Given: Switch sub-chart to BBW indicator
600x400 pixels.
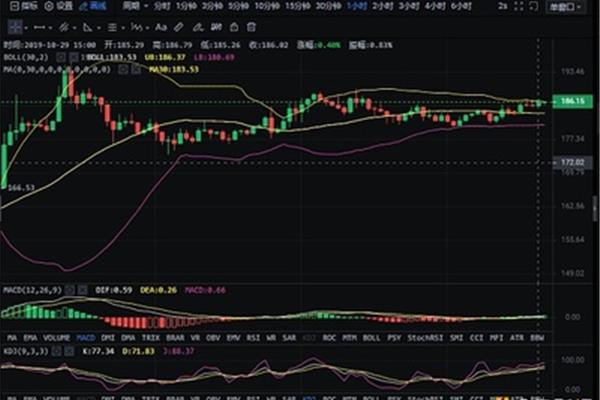Looking at the screenshot, I should click(537, 338).
